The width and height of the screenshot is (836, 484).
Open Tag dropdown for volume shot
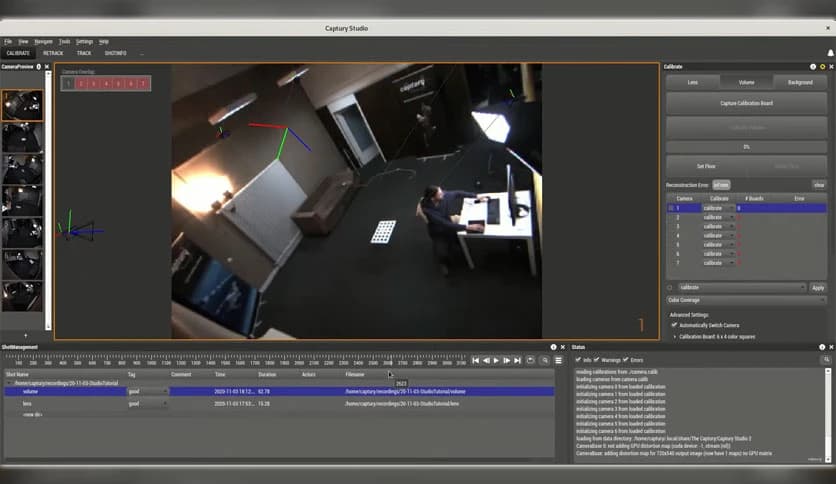pyautogui.click(x=148, y=391)
